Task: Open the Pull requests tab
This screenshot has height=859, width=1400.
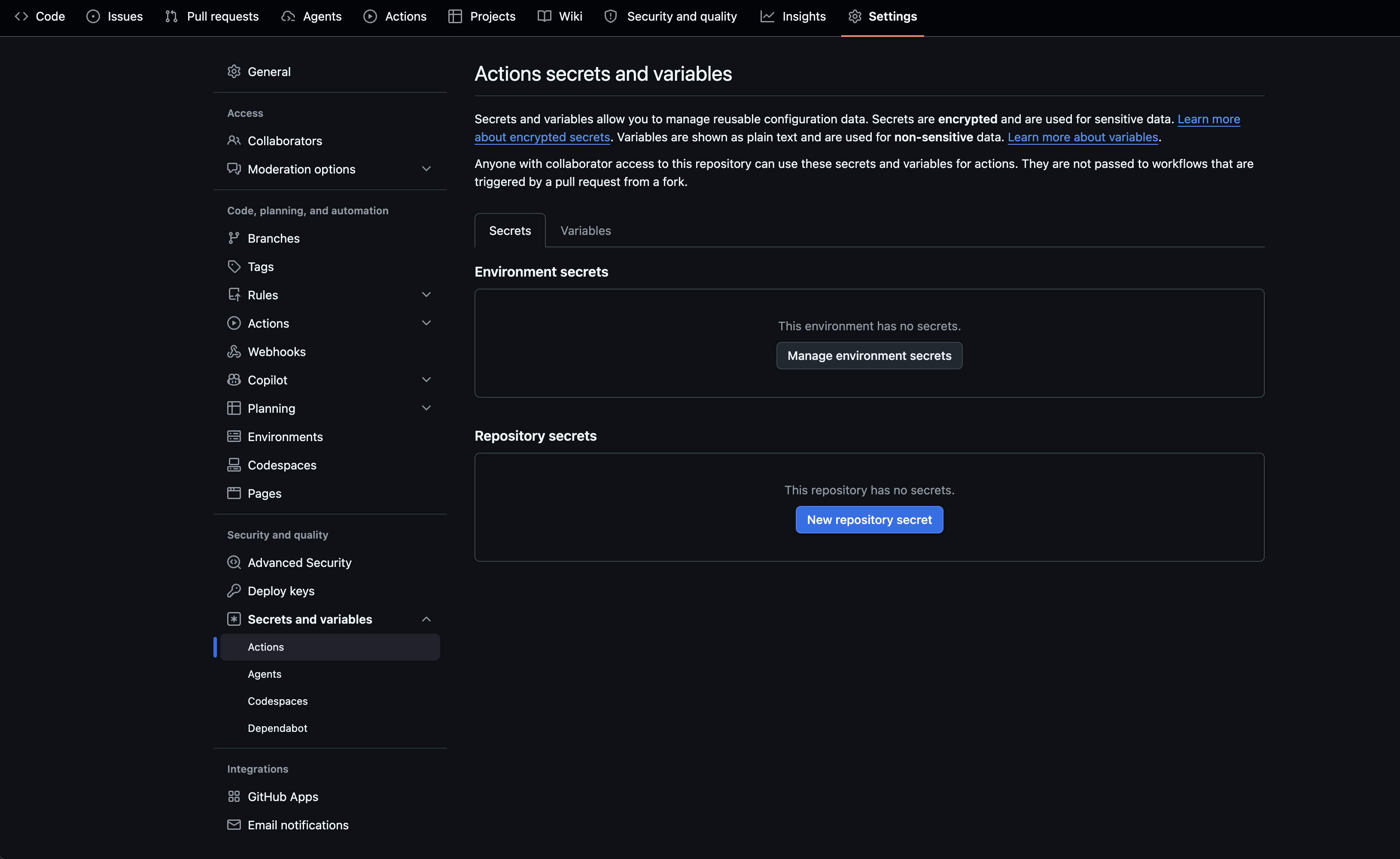Action: tap(212, 16)
